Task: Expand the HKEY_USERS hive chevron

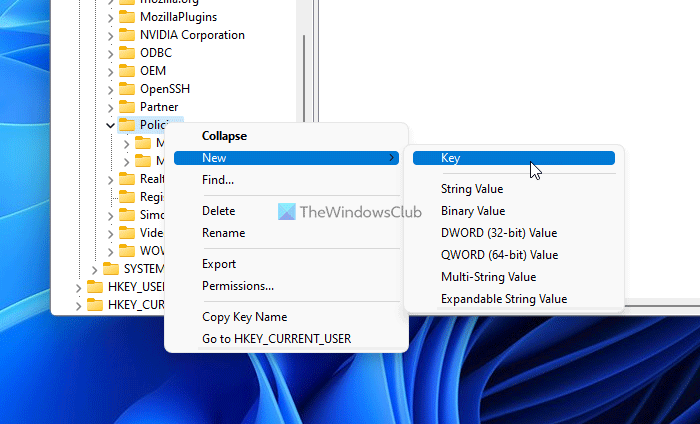Action: tap(78, 287)
